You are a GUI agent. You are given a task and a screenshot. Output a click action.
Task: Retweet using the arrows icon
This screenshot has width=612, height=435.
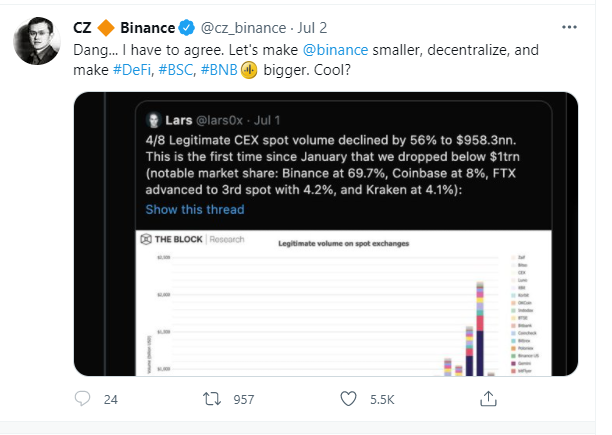[x=212, y=399]
